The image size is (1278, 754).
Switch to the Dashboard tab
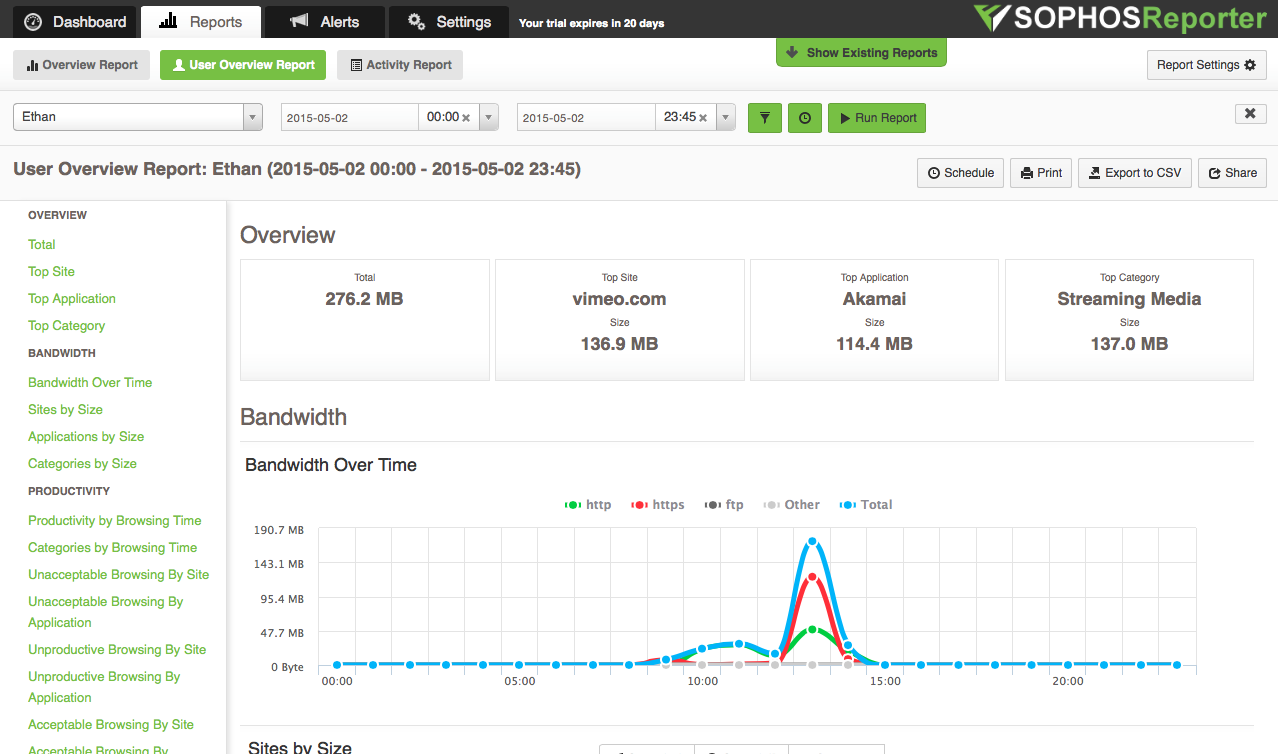76,22
